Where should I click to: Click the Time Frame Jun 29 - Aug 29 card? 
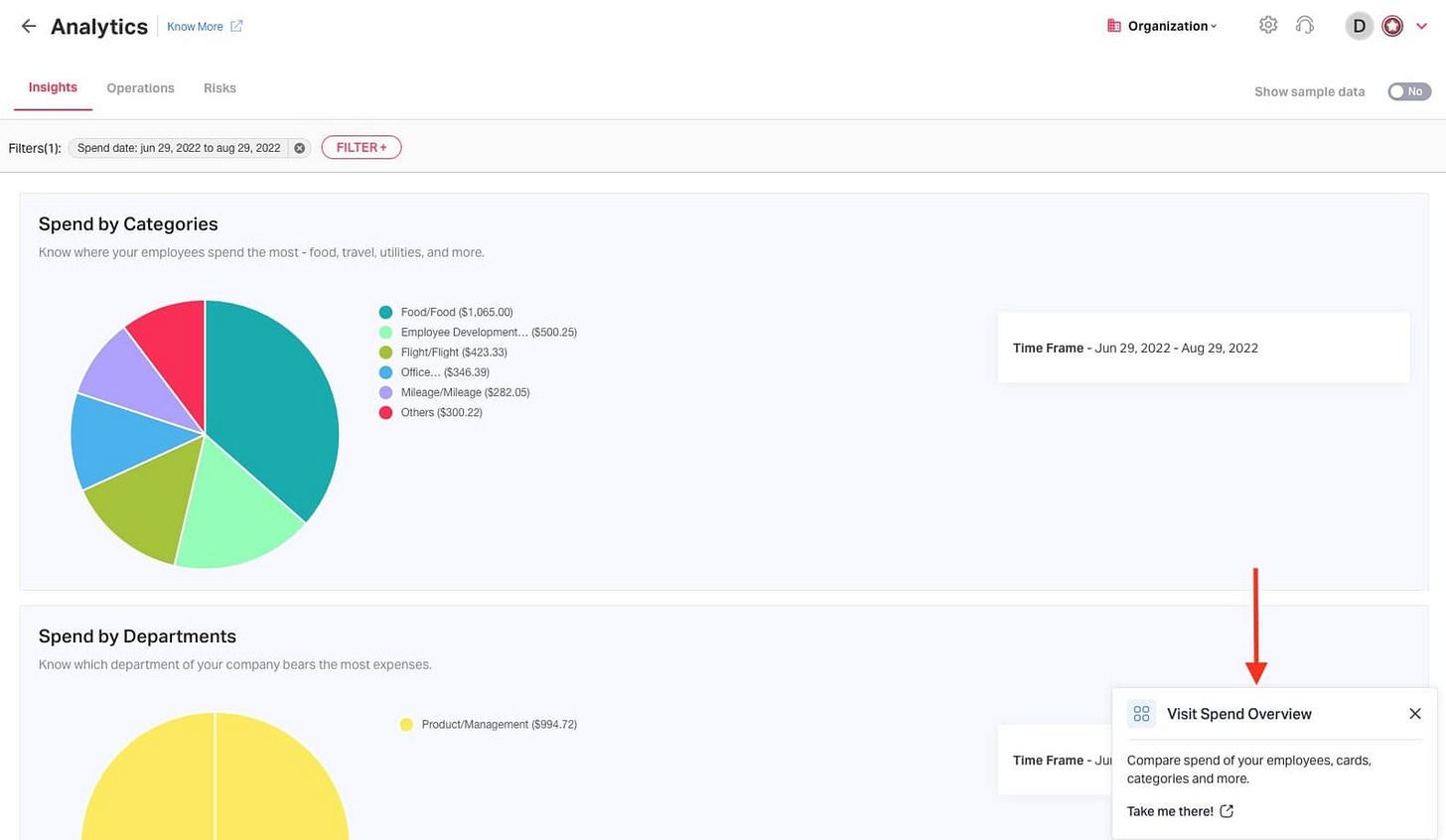pyautogui.click(x=1204, y=348)
